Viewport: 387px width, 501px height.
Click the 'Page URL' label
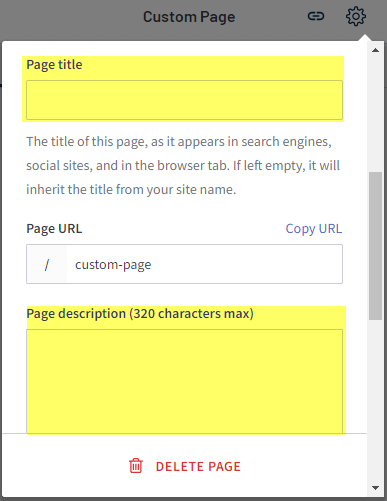tap(54, 229)
